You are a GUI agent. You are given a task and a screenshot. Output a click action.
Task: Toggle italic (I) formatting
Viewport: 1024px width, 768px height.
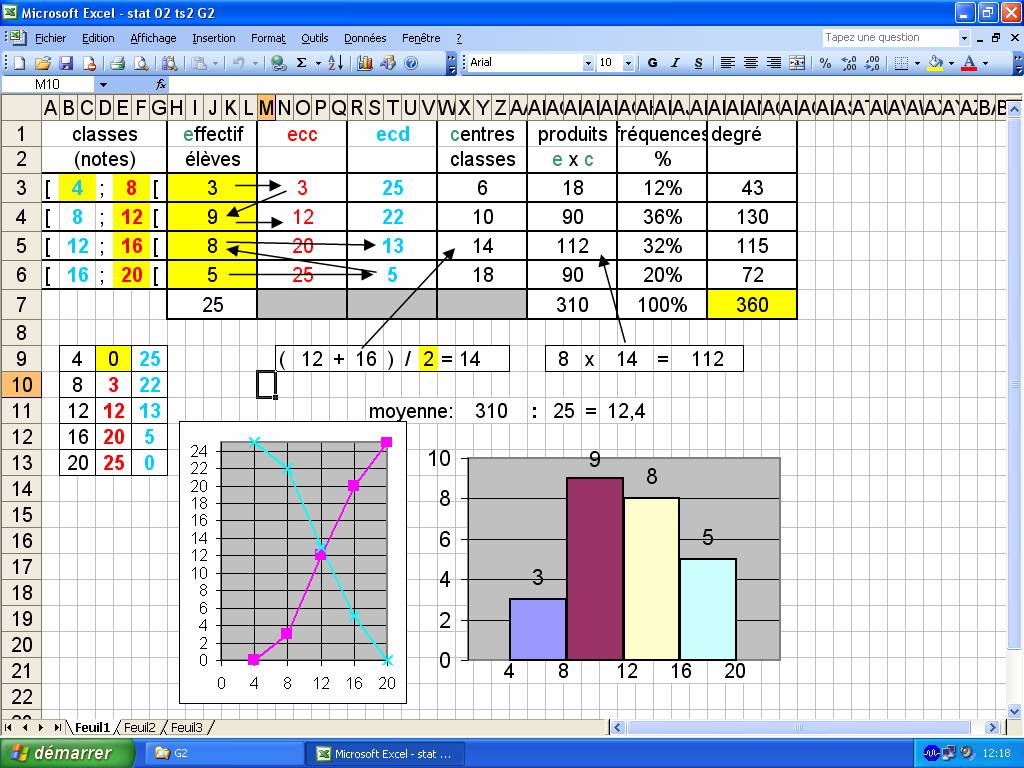(x=675, y=63)
